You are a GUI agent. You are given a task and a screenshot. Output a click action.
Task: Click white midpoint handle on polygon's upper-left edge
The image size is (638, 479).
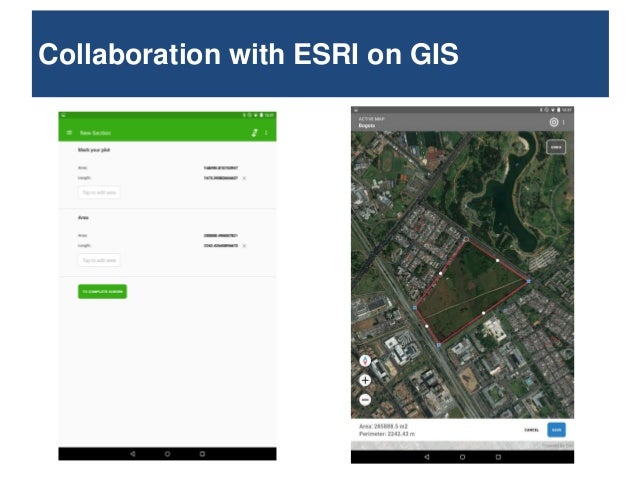pos(441,273)
